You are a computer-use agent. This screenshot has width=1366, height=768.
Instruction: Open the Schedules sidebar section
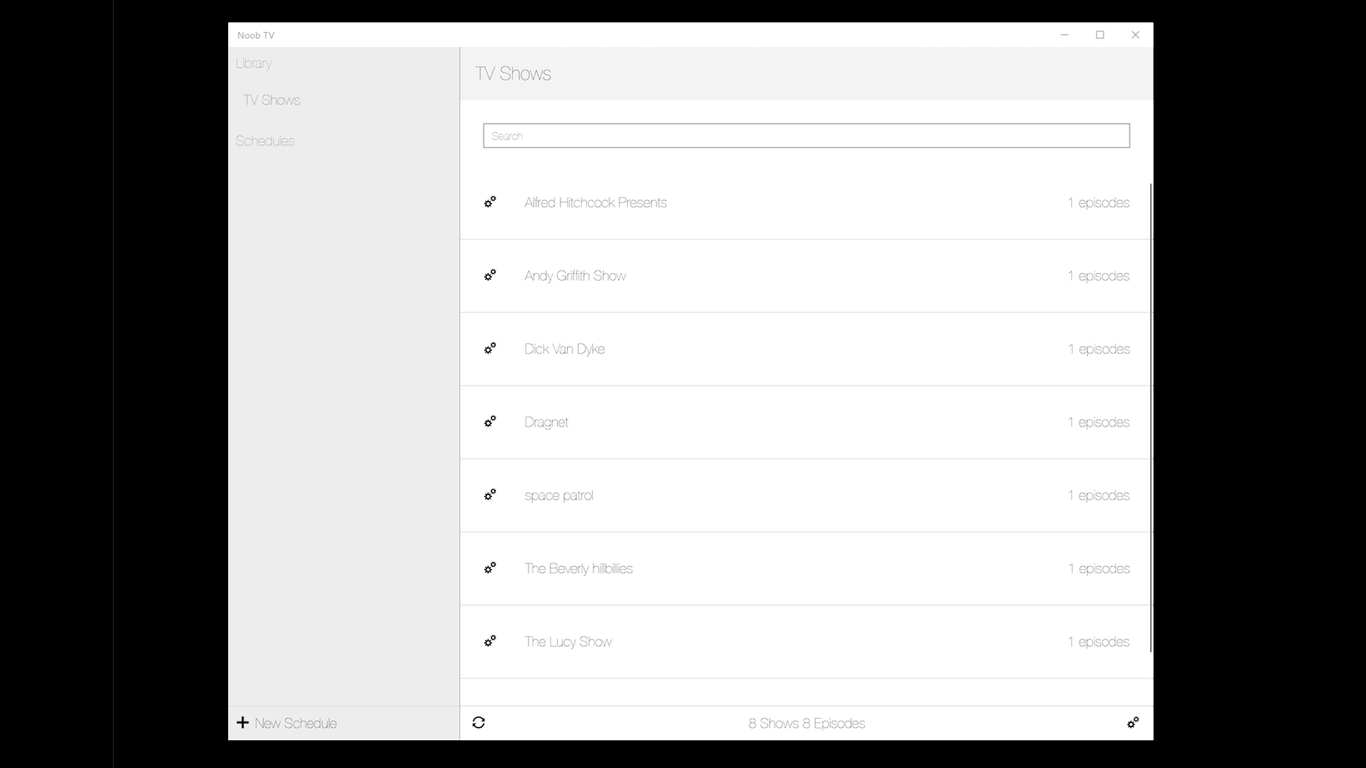tap(265, 141)
